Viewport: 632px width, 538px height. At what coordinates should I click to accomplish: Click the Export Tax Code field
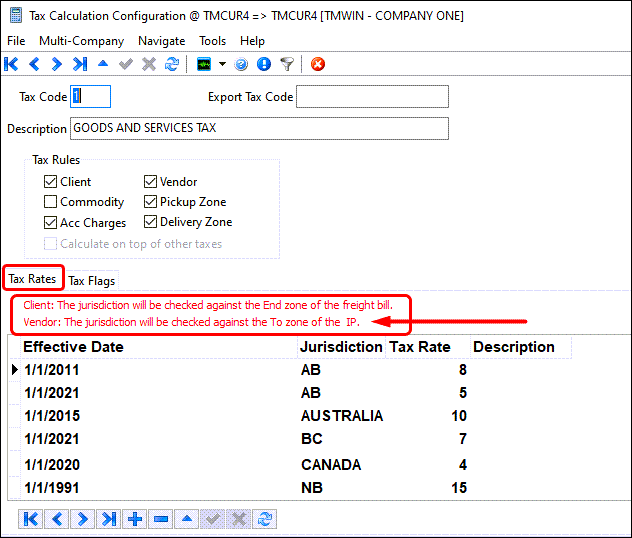coord(372,97)
